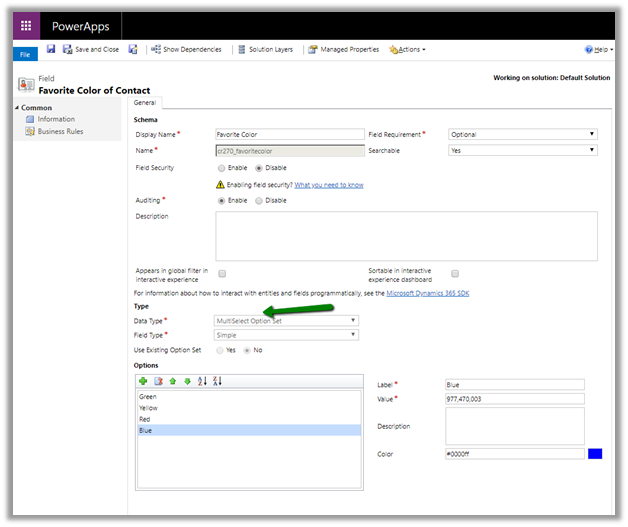Open the Searchable dropdown
This screenshot has height=527, width=628.
pos(522,150)
